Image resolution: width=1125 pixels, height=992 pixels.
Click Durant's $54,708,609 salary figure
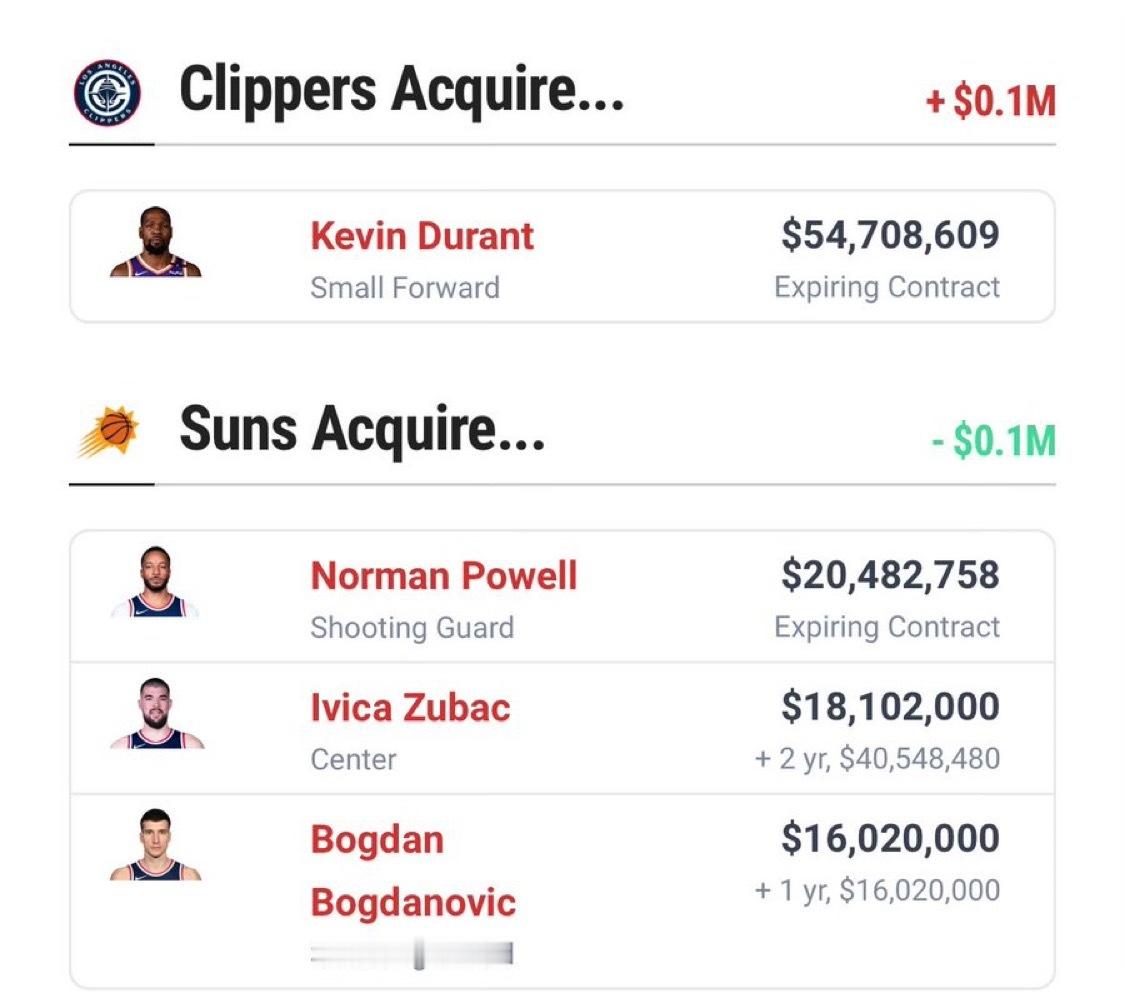[x=890, y=235]
